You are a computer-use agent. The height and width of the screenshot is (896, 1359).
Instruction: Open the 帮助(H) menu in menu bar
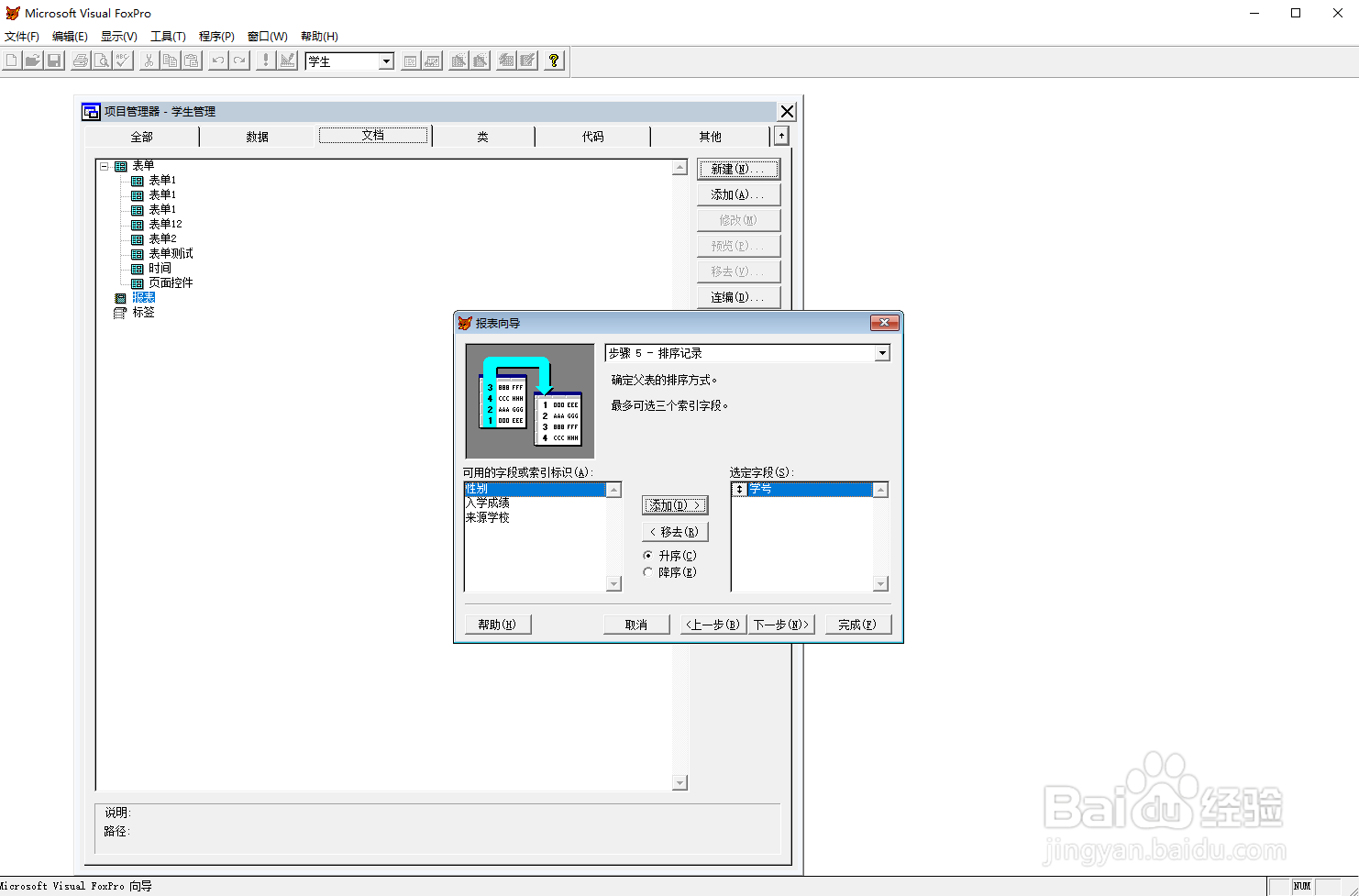319,37
